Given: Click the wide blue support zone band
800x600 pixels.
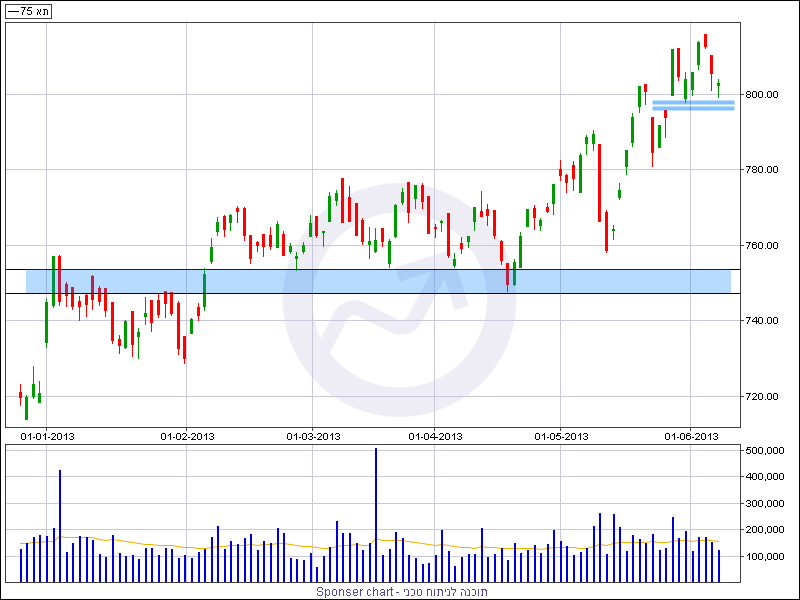Looking at the screenshot, I should pos(378,281).
